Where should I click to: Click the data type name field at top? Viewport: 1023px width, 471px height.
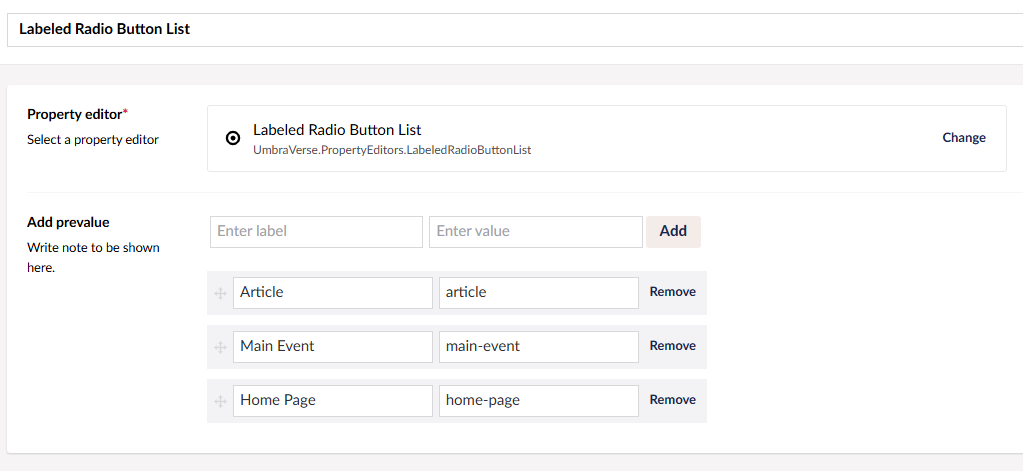515,30
